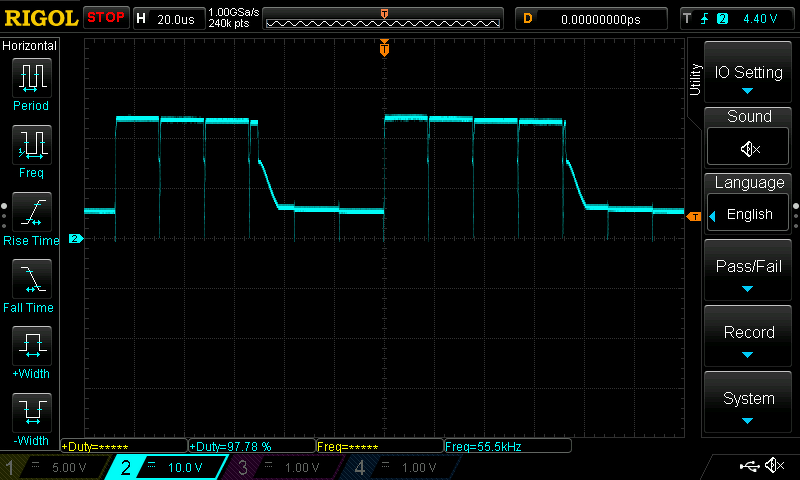This screenshot has height=480, width=800.
Task: Open the Record submenu
Action: click(x=748, y=337)
